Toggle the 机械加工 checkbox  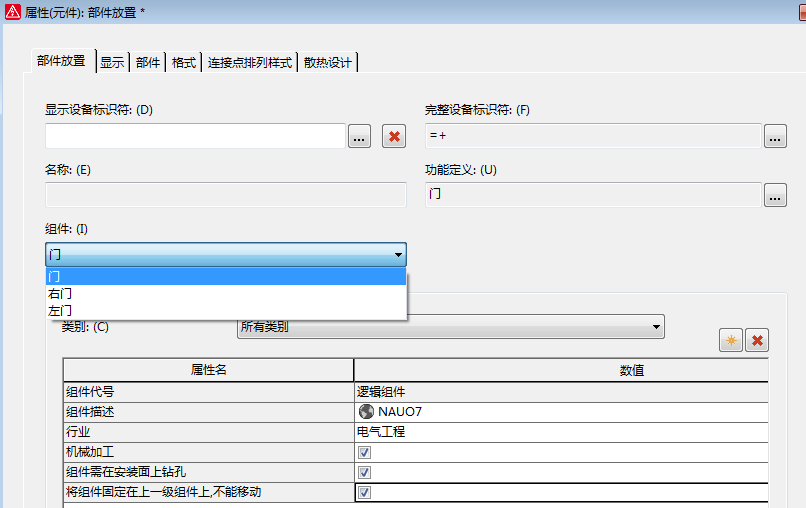click(364, 452)
